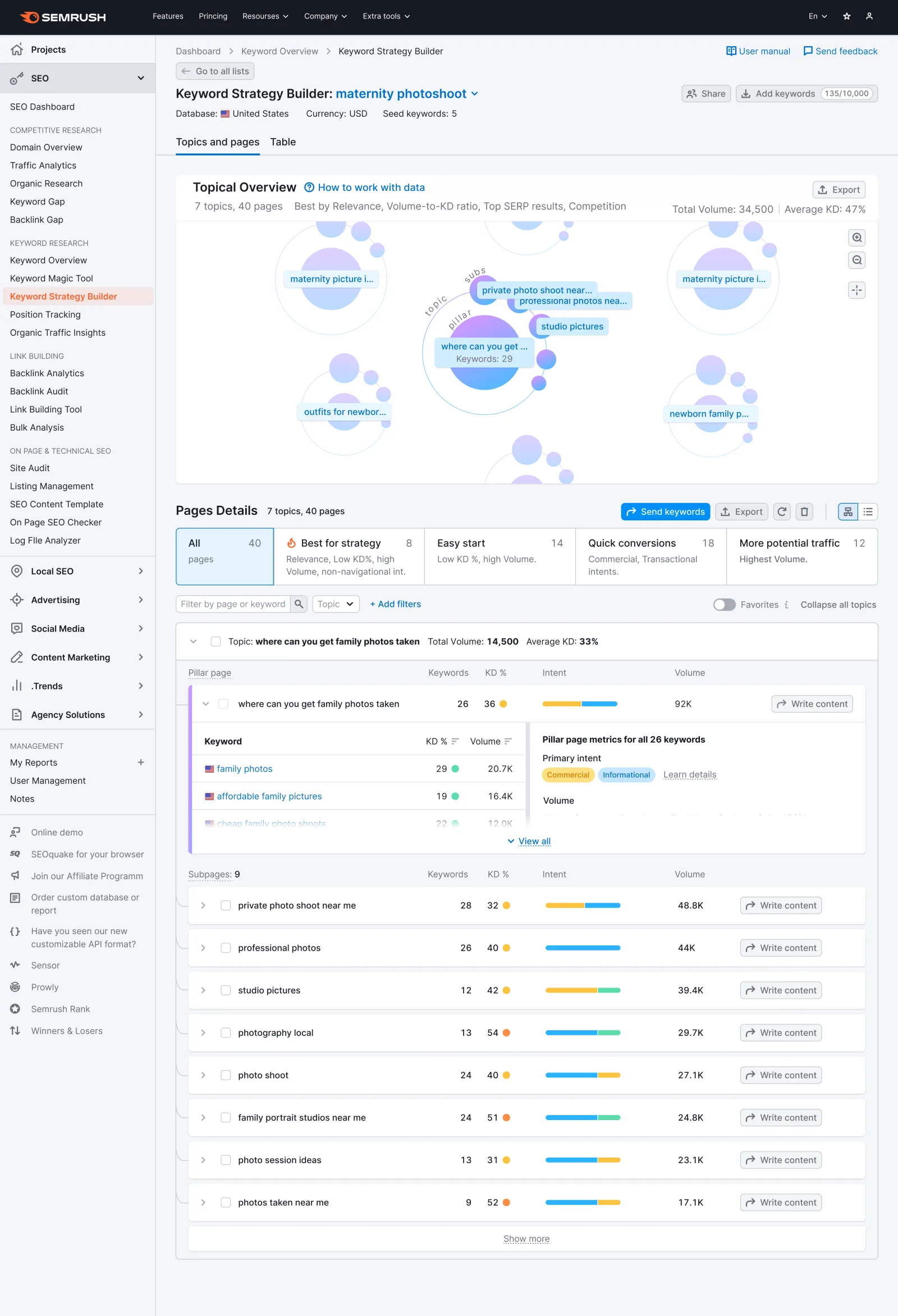This screenshot has width=898, height=1316.
Task: Click Go to all lists button
Action: [215, 71]
